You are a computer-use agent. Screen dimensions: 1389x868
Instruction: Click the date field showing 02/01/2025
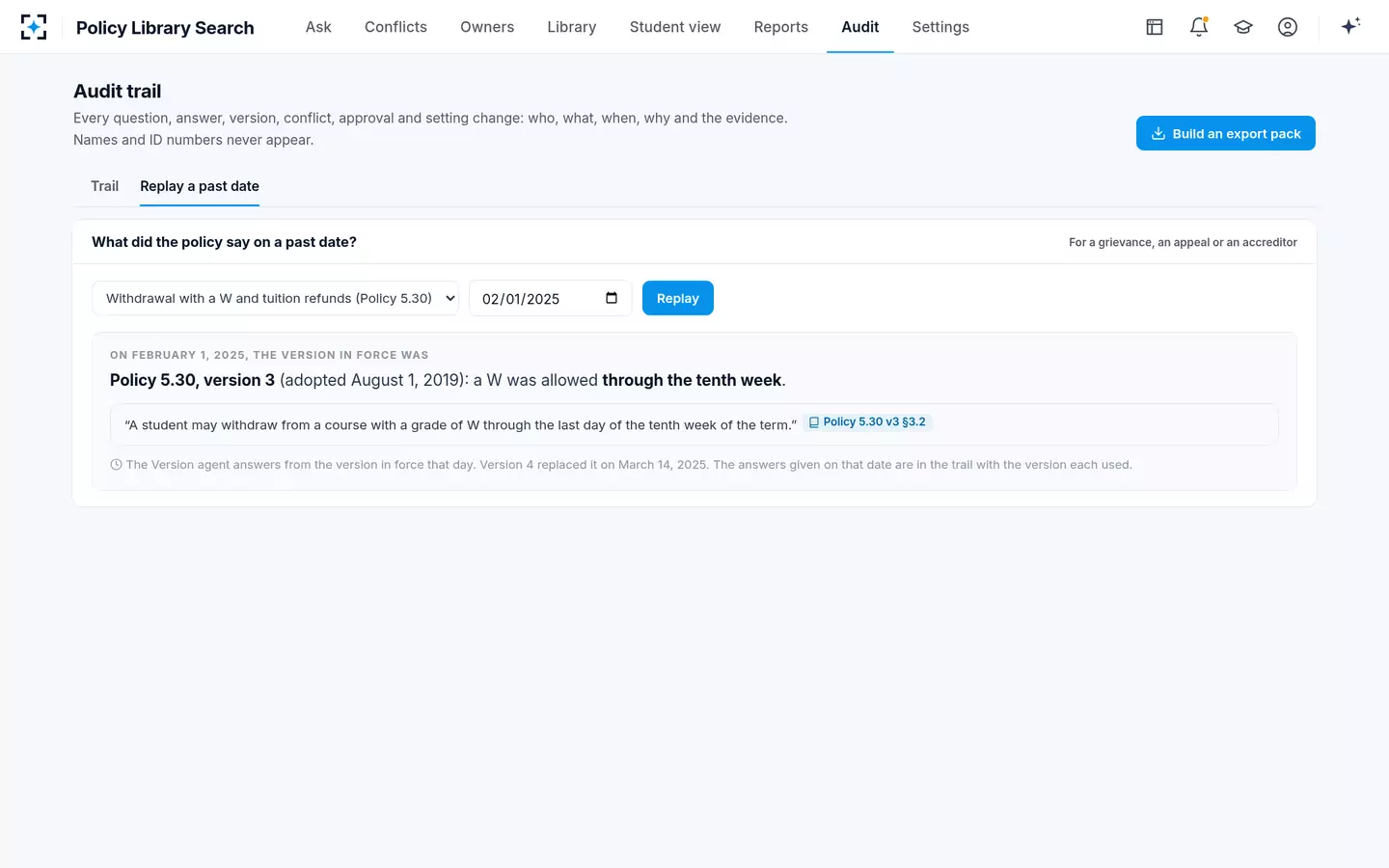click(x=550, y=298)
